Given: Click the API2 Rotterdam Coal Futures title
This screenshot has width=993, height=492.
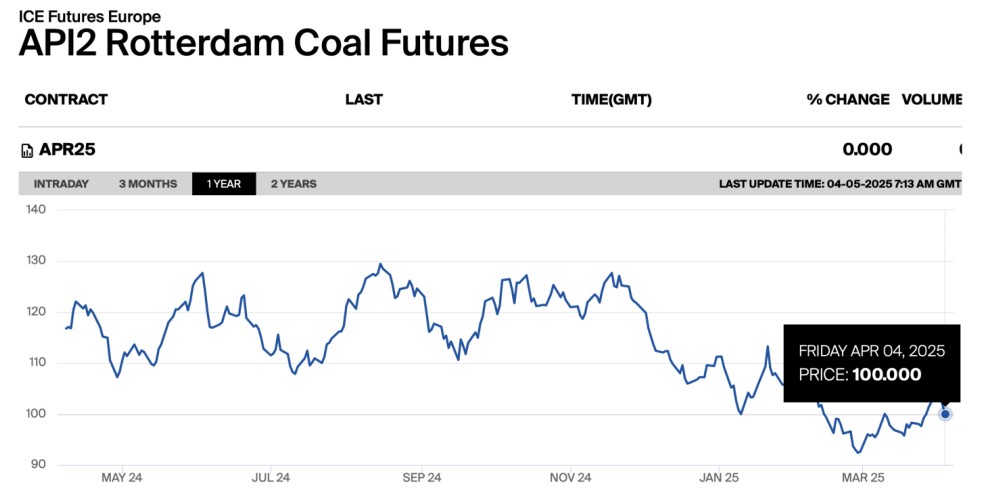Looking at the screenshot, I should pyautogui.click(x=263, y=43).
